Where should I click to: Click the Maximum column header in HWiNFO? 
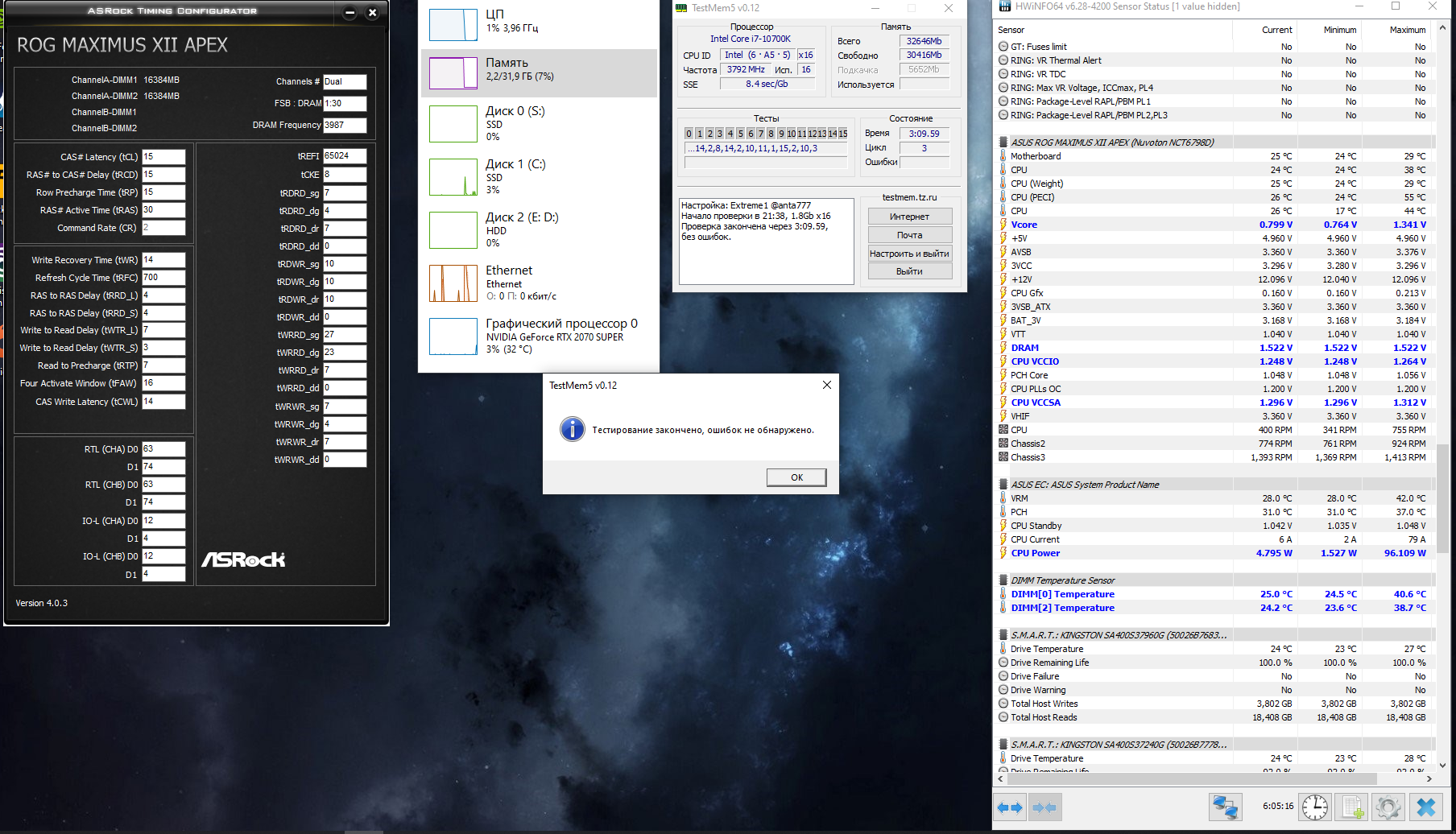point(1396,30)
